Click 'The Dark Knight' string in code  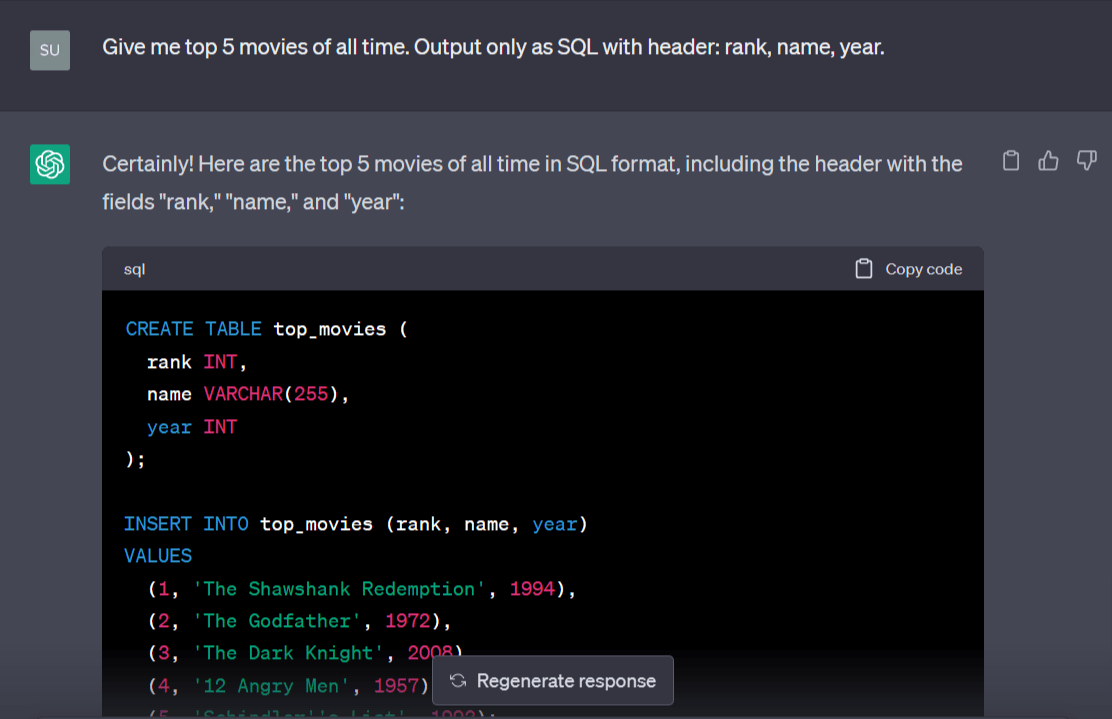coord(289,653)
